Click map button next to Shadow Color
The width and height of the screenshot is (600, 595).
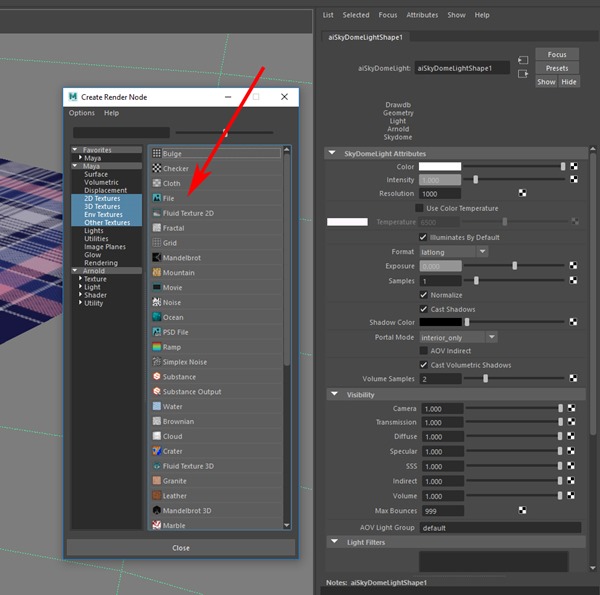click(x=573, y=322)
